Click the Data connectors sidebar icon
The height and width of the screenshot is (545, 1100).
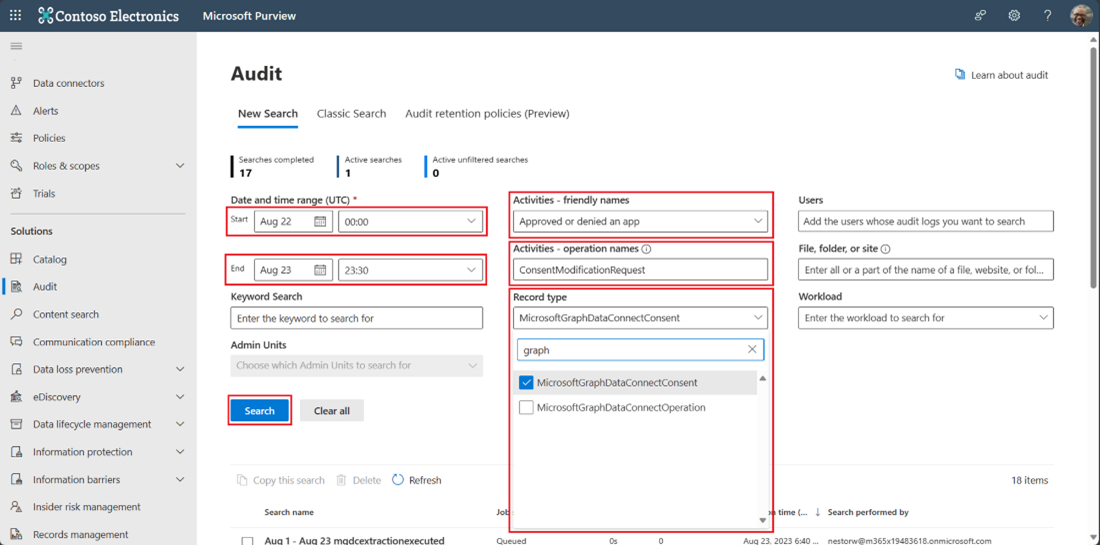17,83
